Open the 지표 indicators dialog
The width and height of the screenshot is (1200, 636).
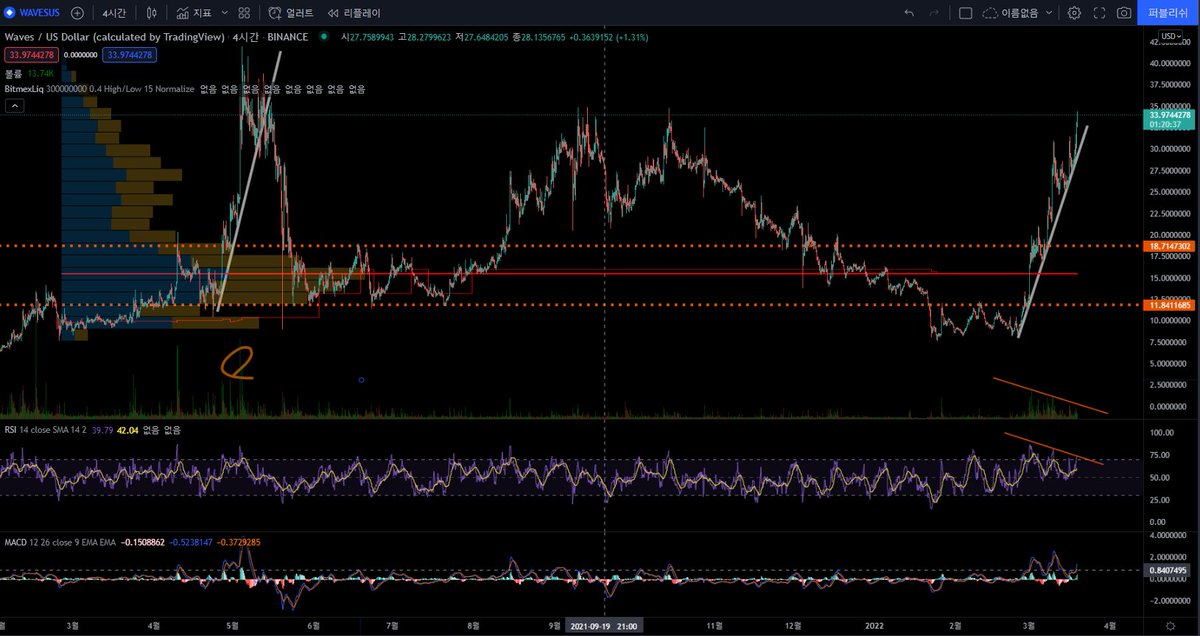point(194,14)
